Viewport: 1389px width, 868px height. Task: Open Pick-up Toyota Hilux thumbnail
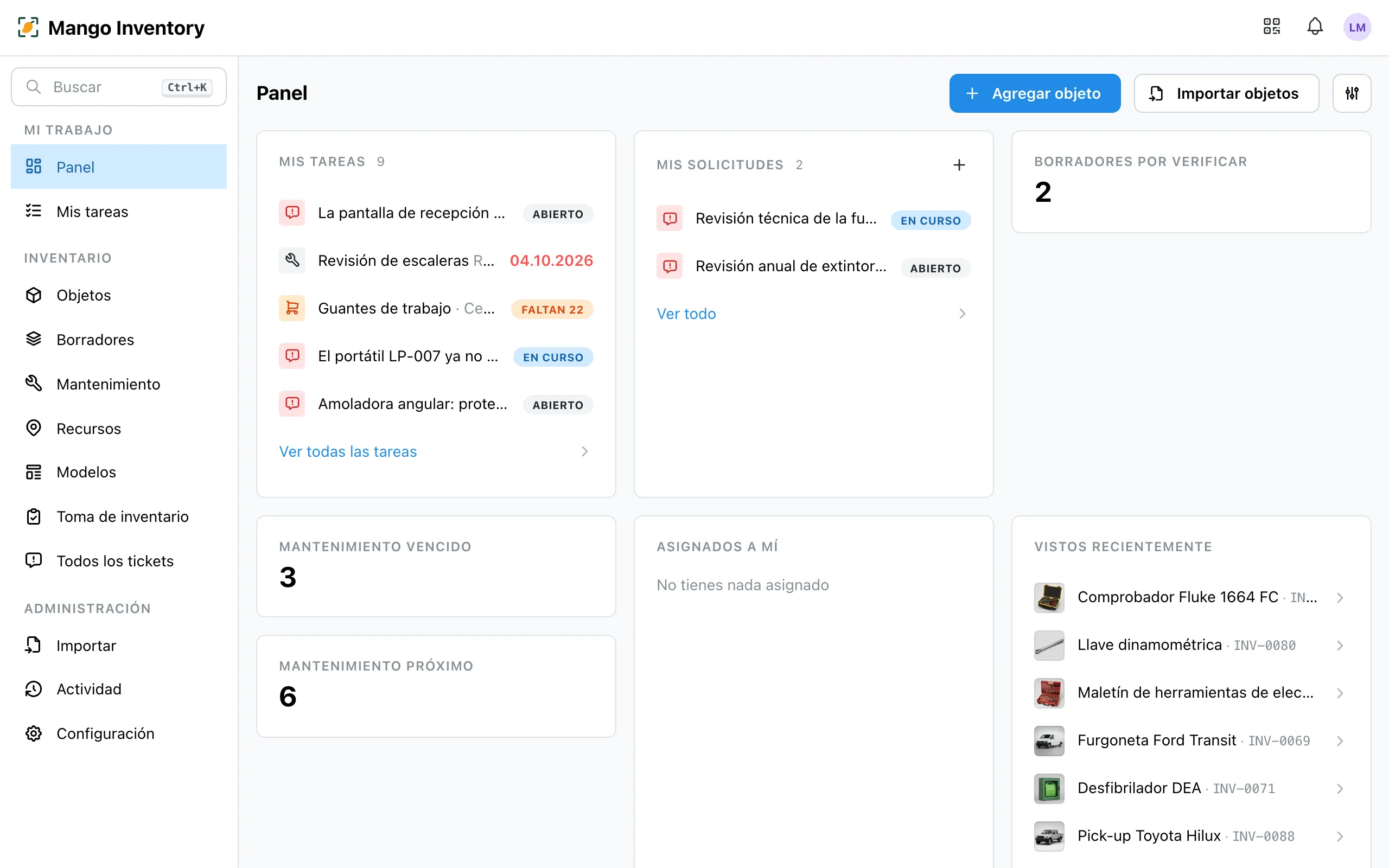click(1049, 837)
